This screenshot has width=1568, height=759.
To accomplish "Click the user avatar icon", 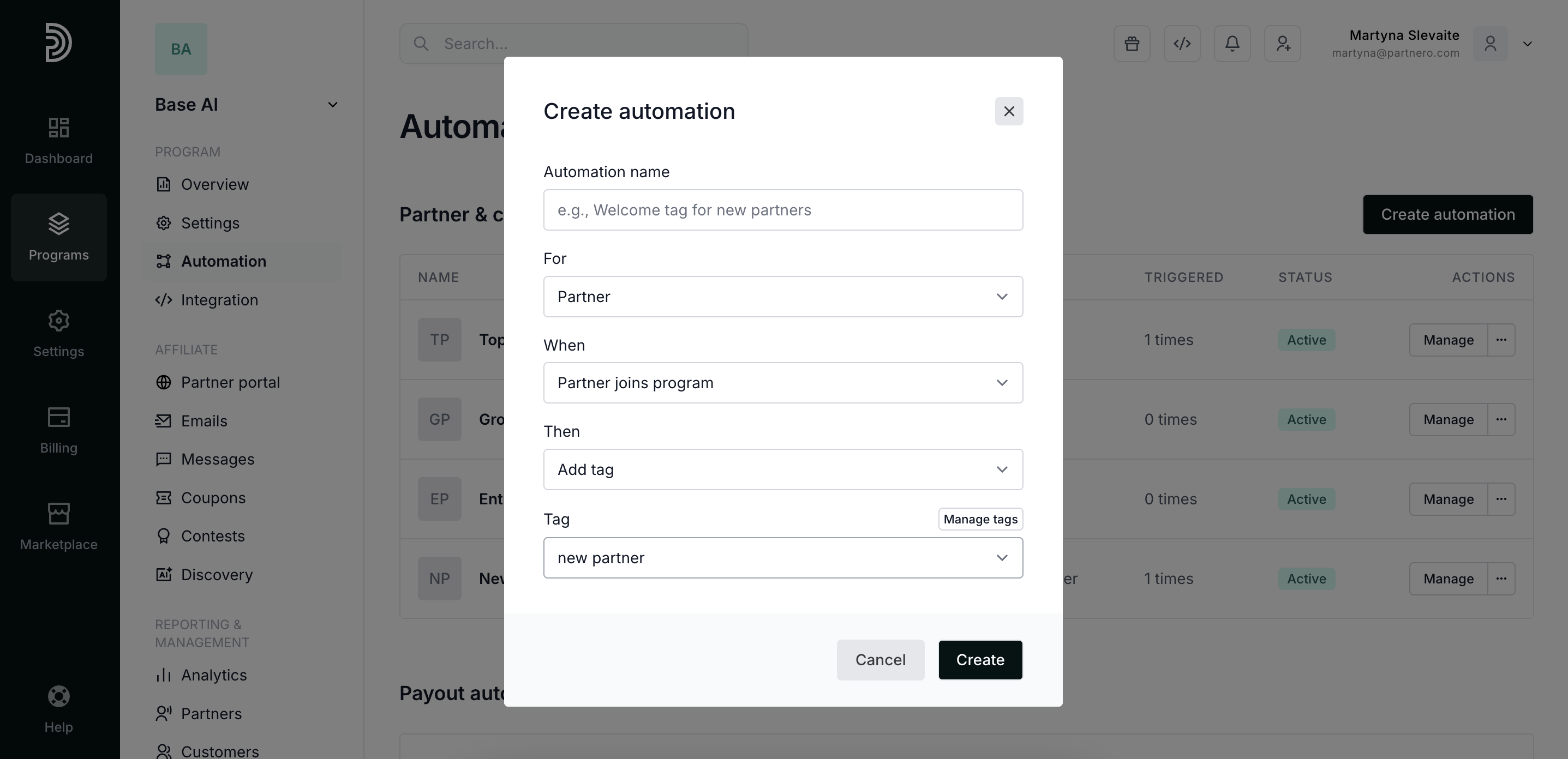I will point(1489,44).
